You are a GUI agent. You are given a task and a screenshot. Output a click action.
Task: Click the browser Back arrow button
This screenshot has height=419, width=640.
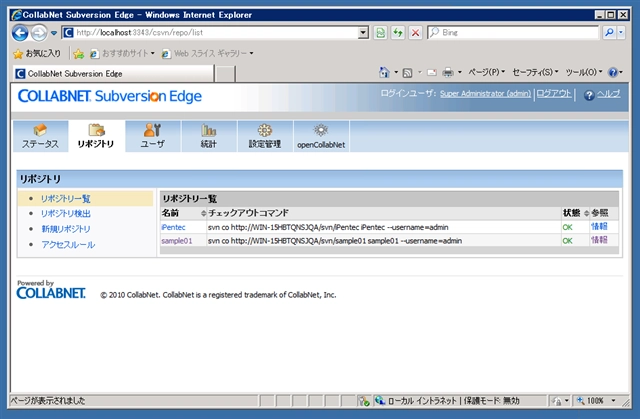click(x=20, y=33)
